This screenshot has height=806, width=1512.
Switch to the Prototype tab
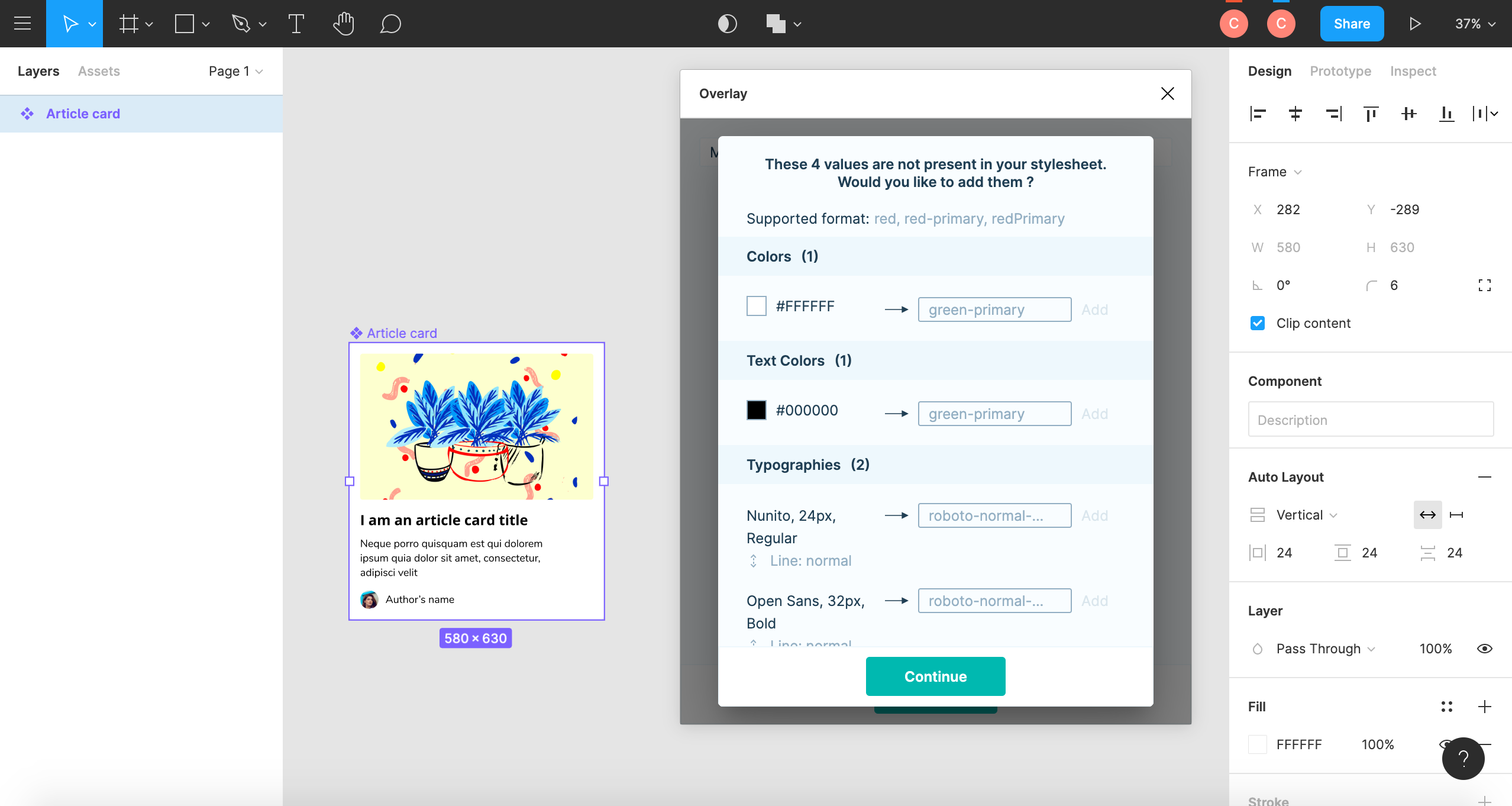tap(1339, 71)
